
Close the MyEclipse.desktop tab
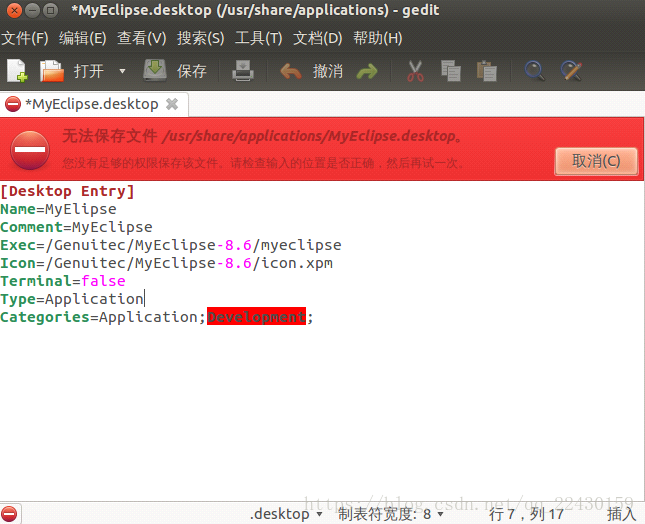tap(172, 104)
